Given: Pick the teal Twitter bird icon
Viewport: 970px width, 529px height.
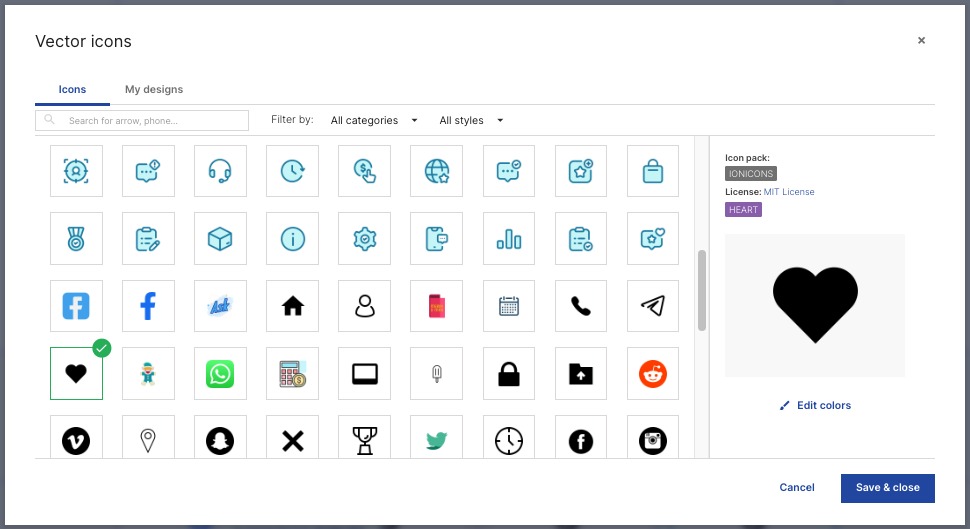Looking at the screenshot, I should [437, 441].
